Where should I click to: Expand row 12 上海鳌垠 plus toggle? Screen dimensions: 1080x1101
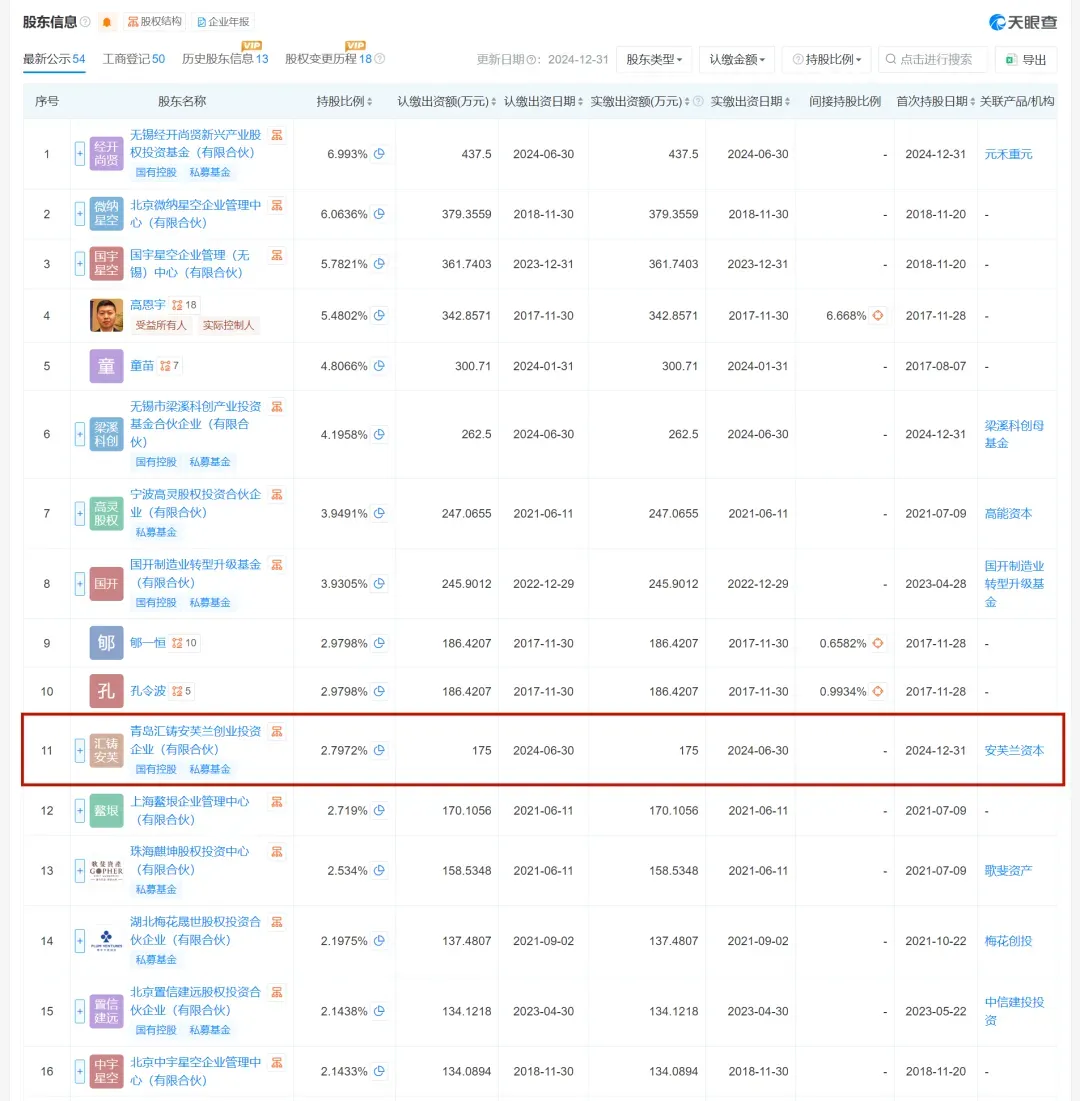pos(80,810)
